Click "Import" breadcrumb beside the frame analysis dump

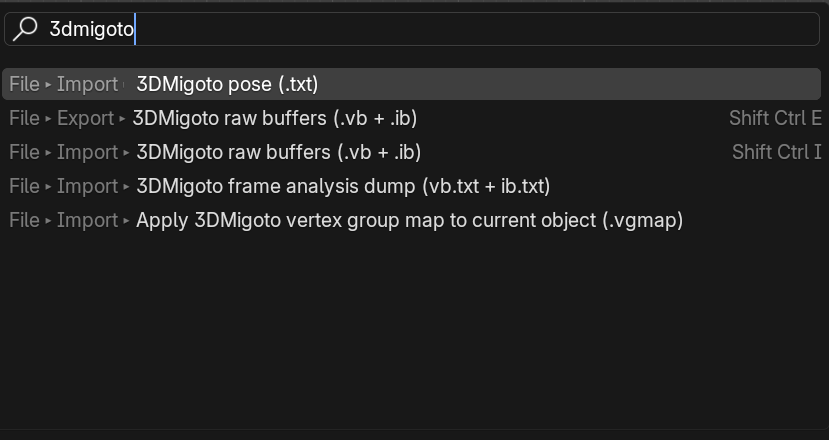(x=87, y=186)
